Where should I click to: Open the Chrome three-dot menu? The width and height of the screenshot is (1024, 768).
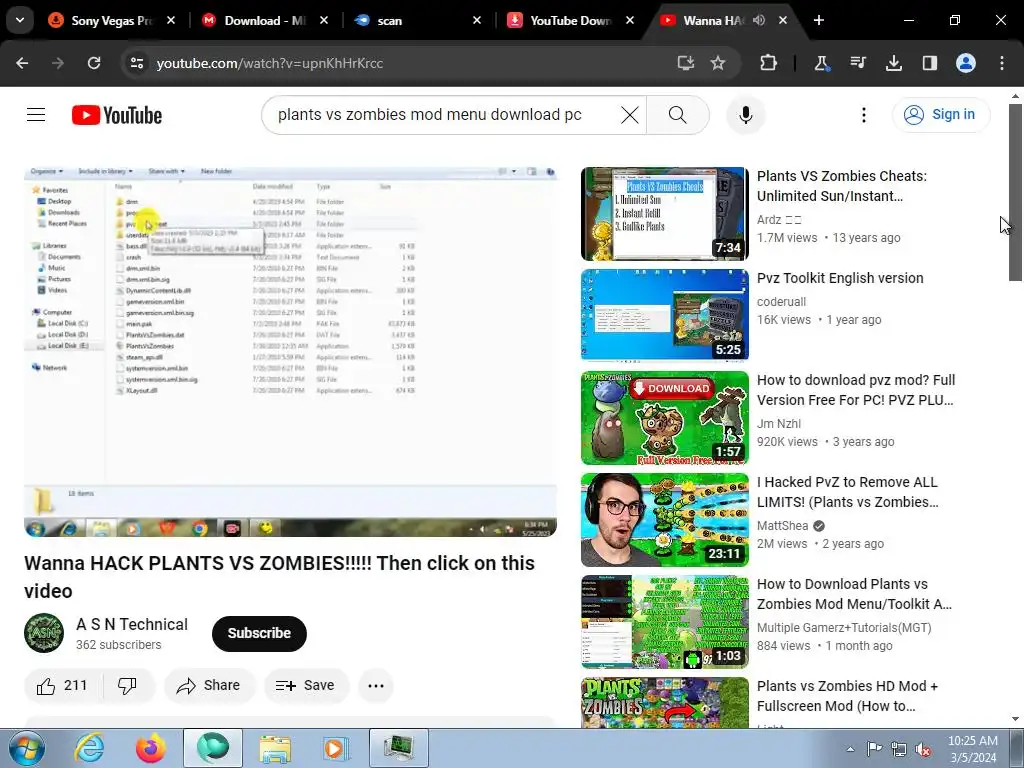click(1002, 63)
